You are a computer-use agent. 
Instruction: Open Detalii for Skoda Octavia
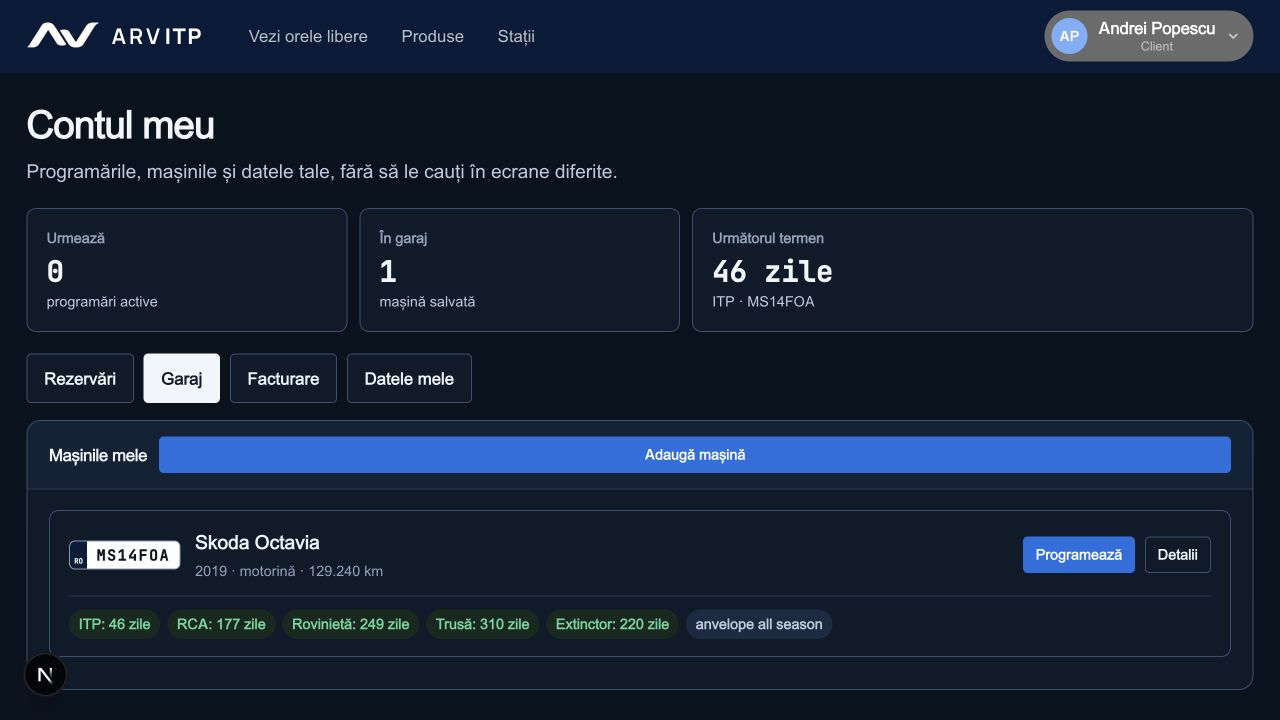click(x=1178, y=555)
